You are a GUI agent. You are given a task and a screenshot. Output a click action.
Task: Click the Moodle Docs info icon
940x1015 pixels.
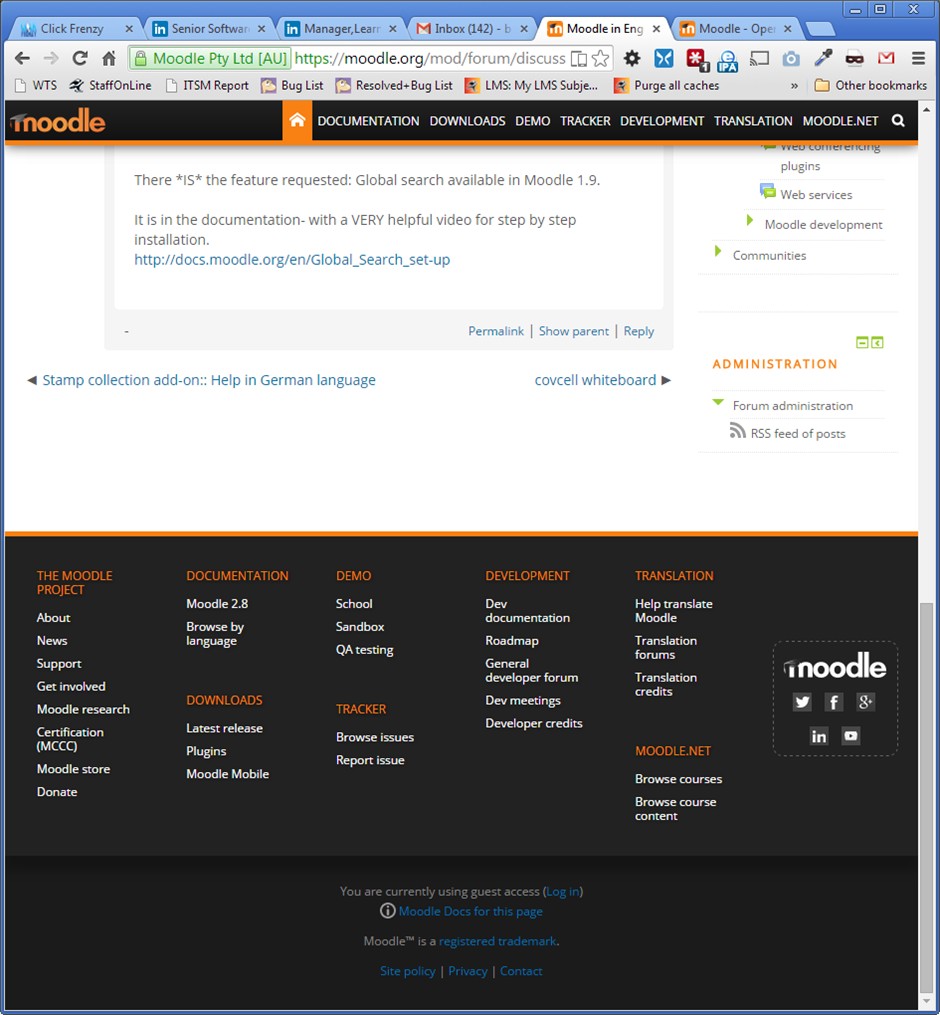pyautogui.click(x=387, y=911)
